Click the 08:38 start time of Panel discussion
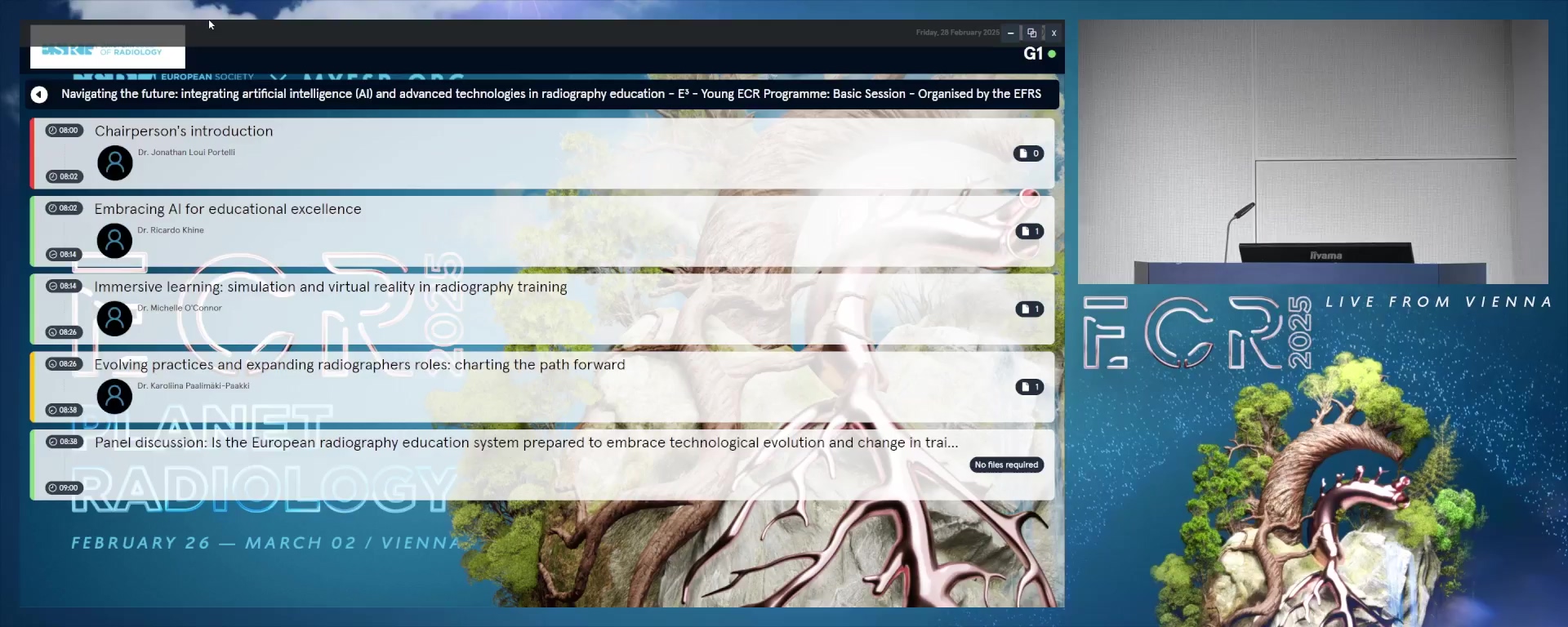The height and width of the screenshot is (627, 1568). tap(64, 442)
